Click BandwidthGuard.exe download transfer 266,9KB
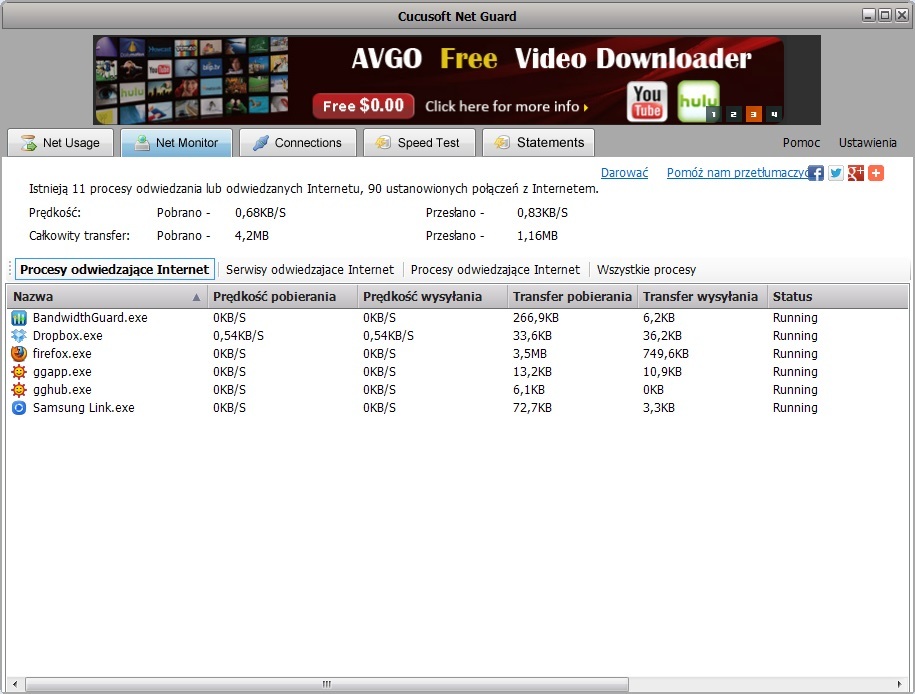 tap(536, 318)
